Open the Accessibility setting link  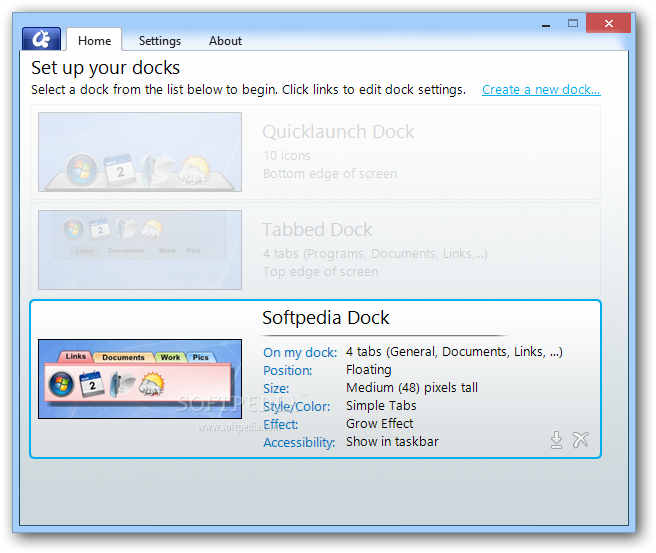coord(299,442)
